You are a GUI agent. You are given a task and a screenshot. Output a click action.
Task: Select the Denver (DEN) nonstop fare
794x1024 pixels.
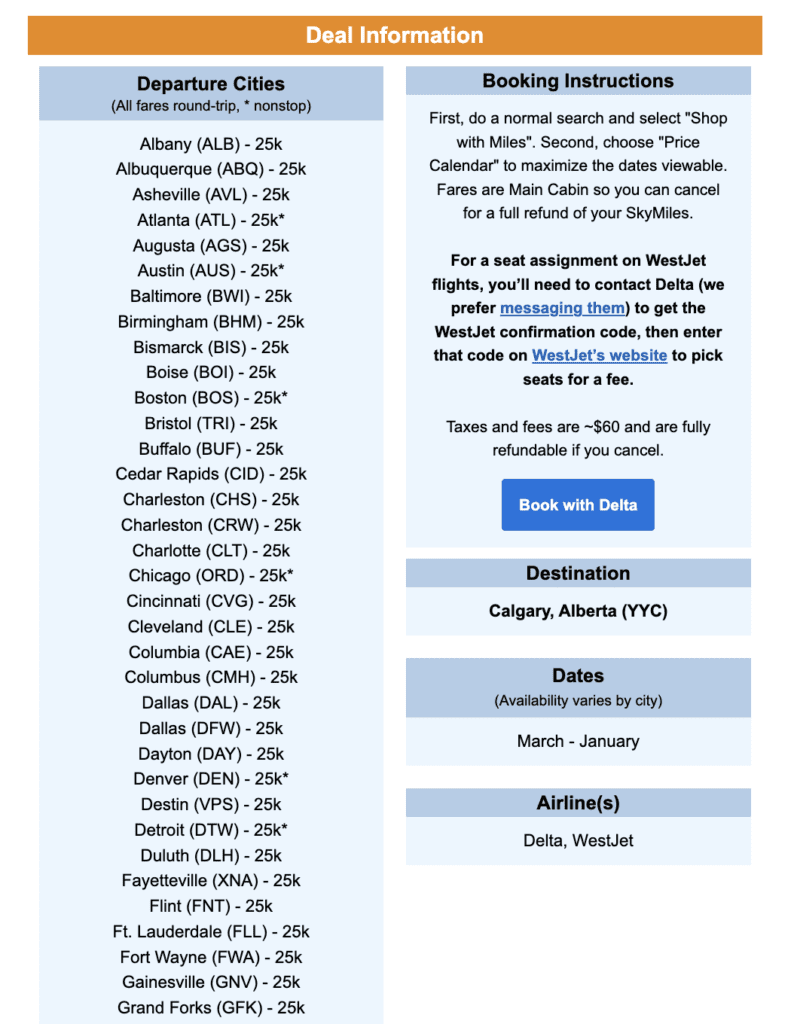[x=211, y=778]
